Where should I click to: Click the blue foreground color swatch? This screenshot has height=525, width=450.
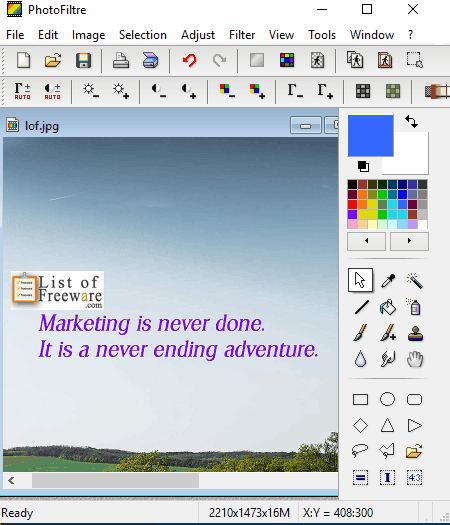(370, 135)
